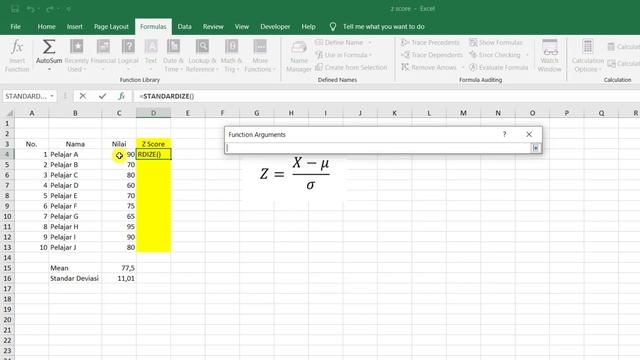Expand Error Checking dropdown arrow
The image size is (640, 360).
tap(527, 55)
